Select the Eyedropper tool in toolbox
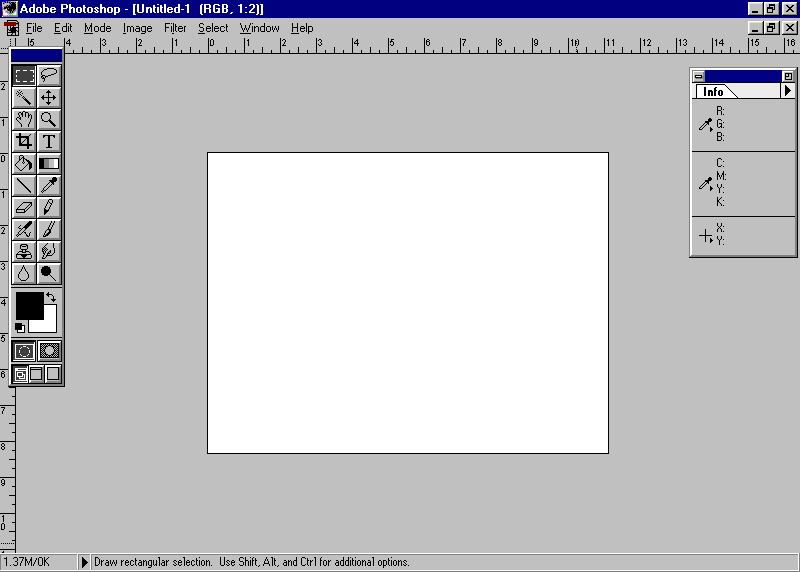800x572 pixels. [49, 185]
